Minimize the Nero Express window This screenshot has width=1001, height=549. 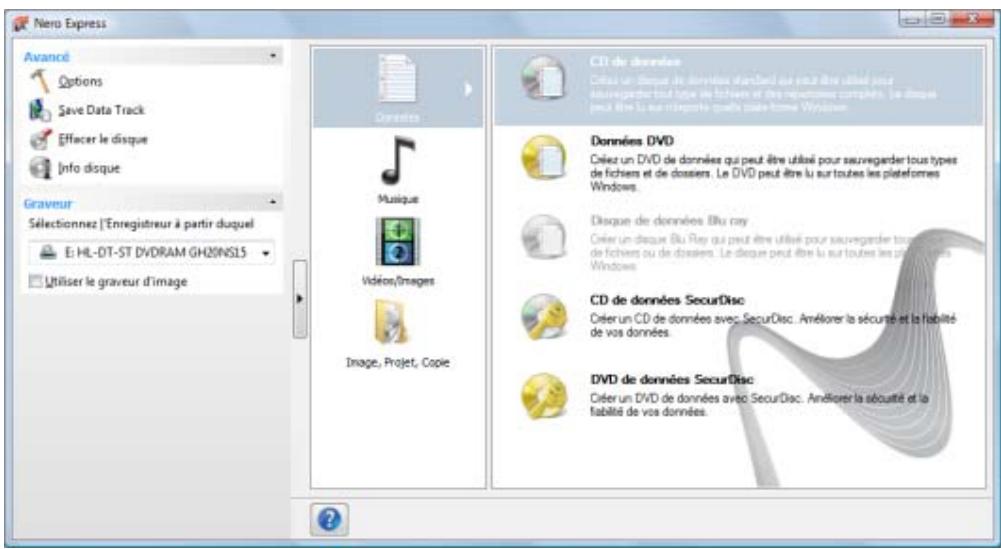click(912, 20)
